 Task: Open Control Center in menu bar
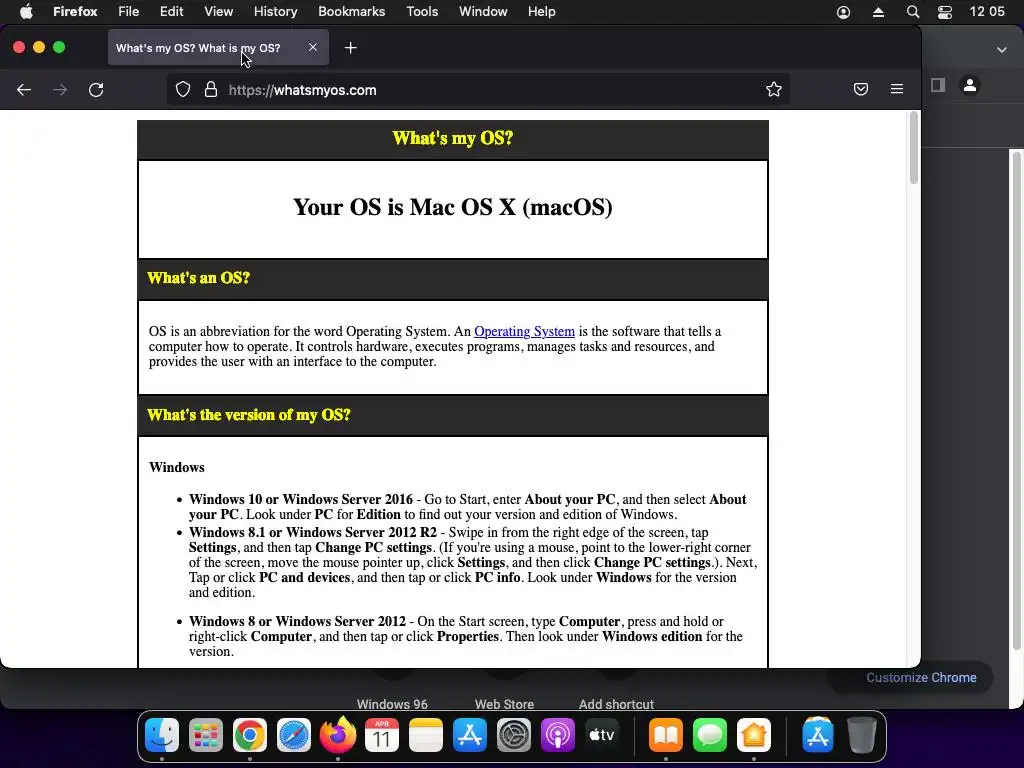coord(944,12)
